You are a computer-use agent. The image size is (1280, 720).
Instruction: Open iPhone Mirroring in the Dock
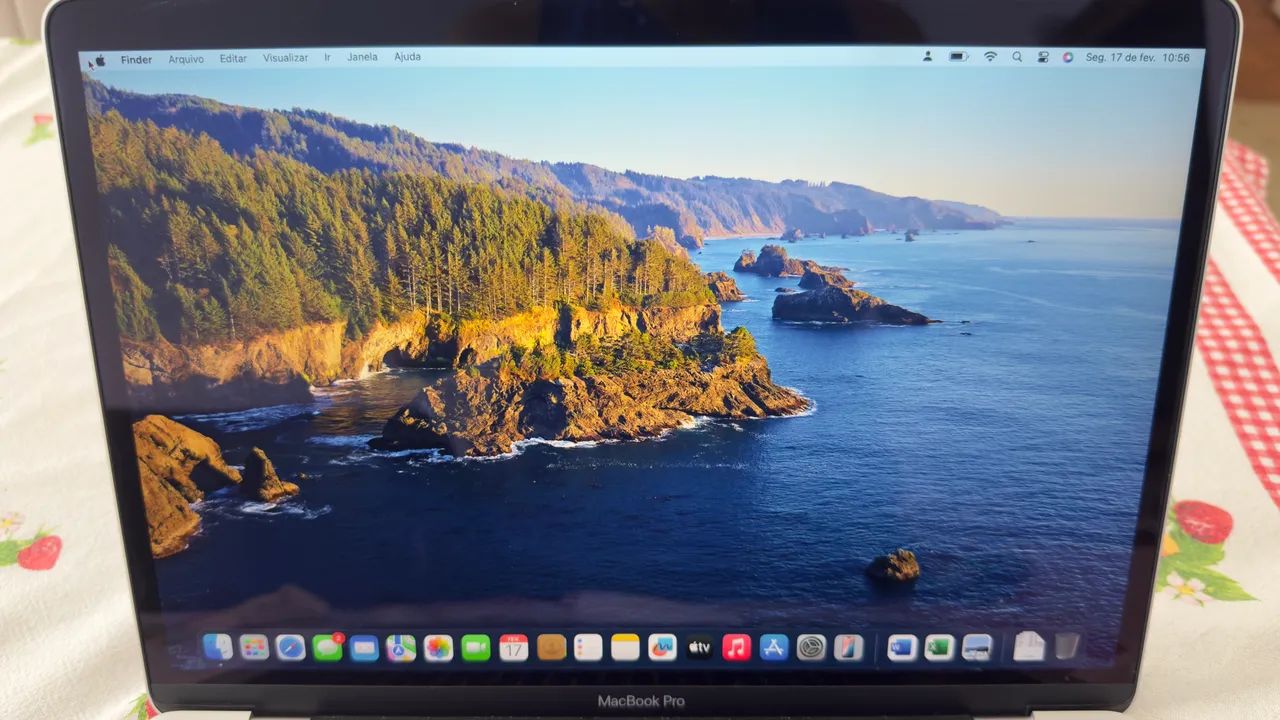(x=848, y=647)
